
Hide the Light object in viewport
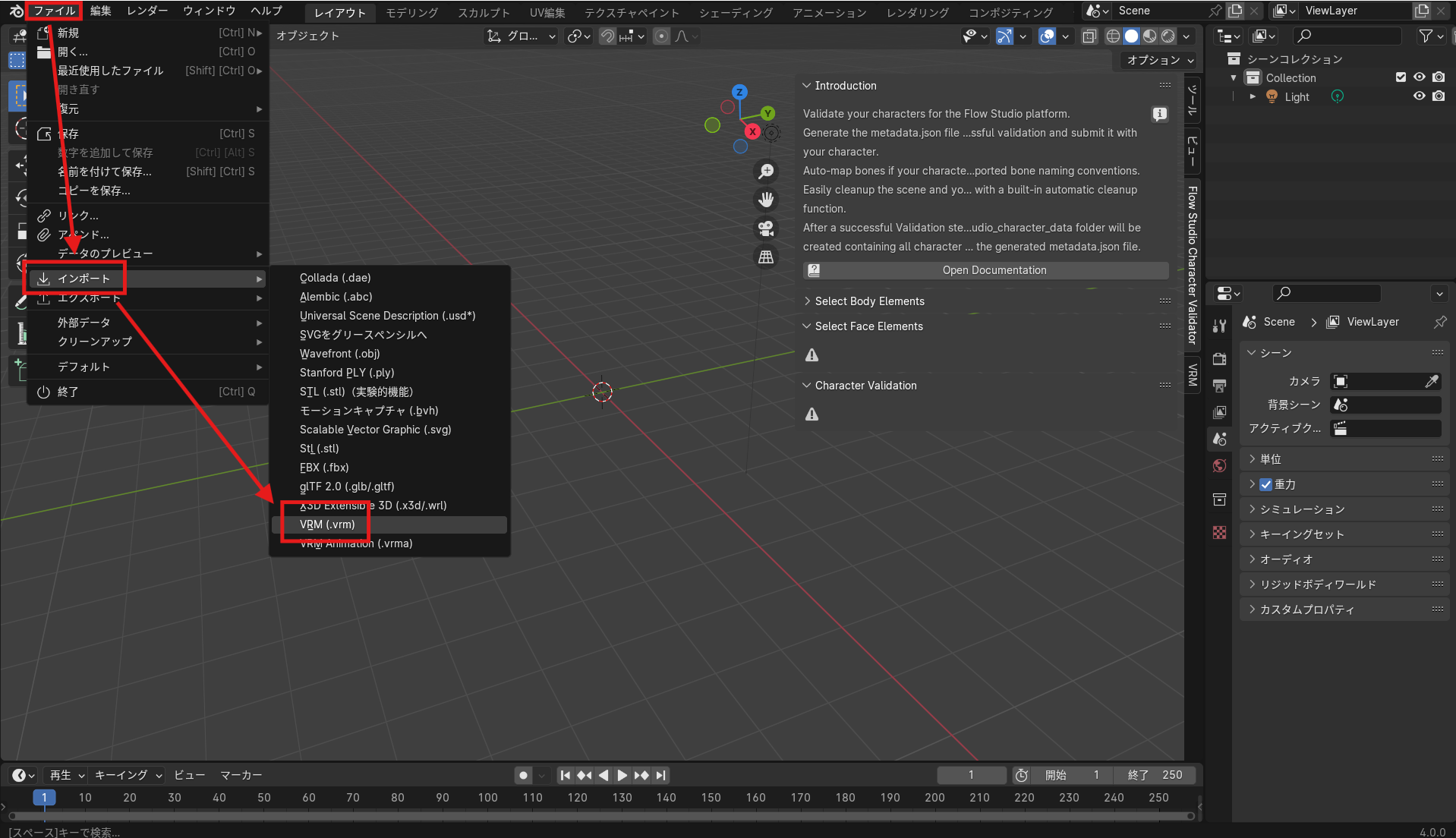1419,96
